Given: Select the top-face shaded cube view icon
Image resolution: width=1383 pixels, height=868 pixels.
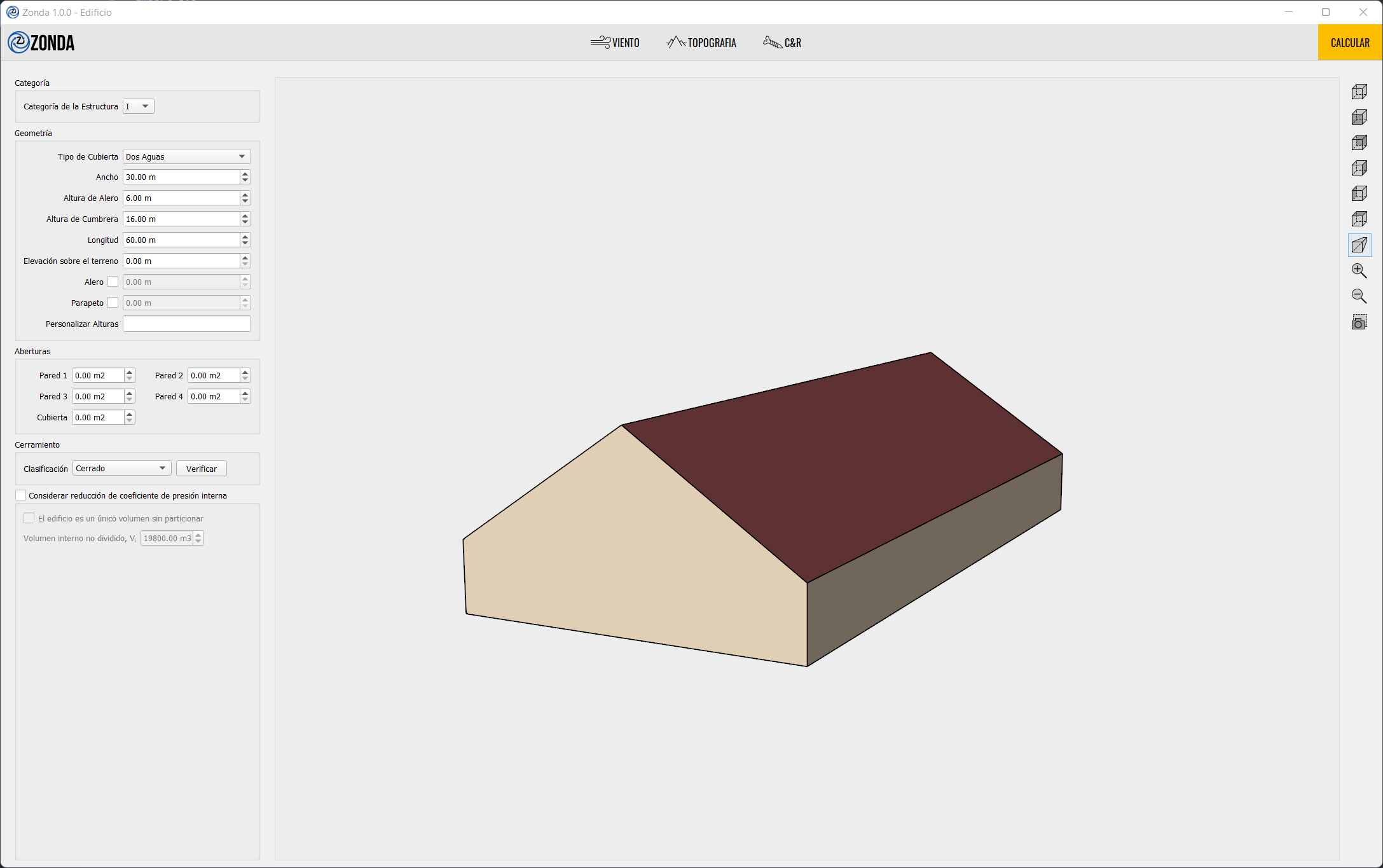Looking at the screenshot, I should coord(1359,219).
